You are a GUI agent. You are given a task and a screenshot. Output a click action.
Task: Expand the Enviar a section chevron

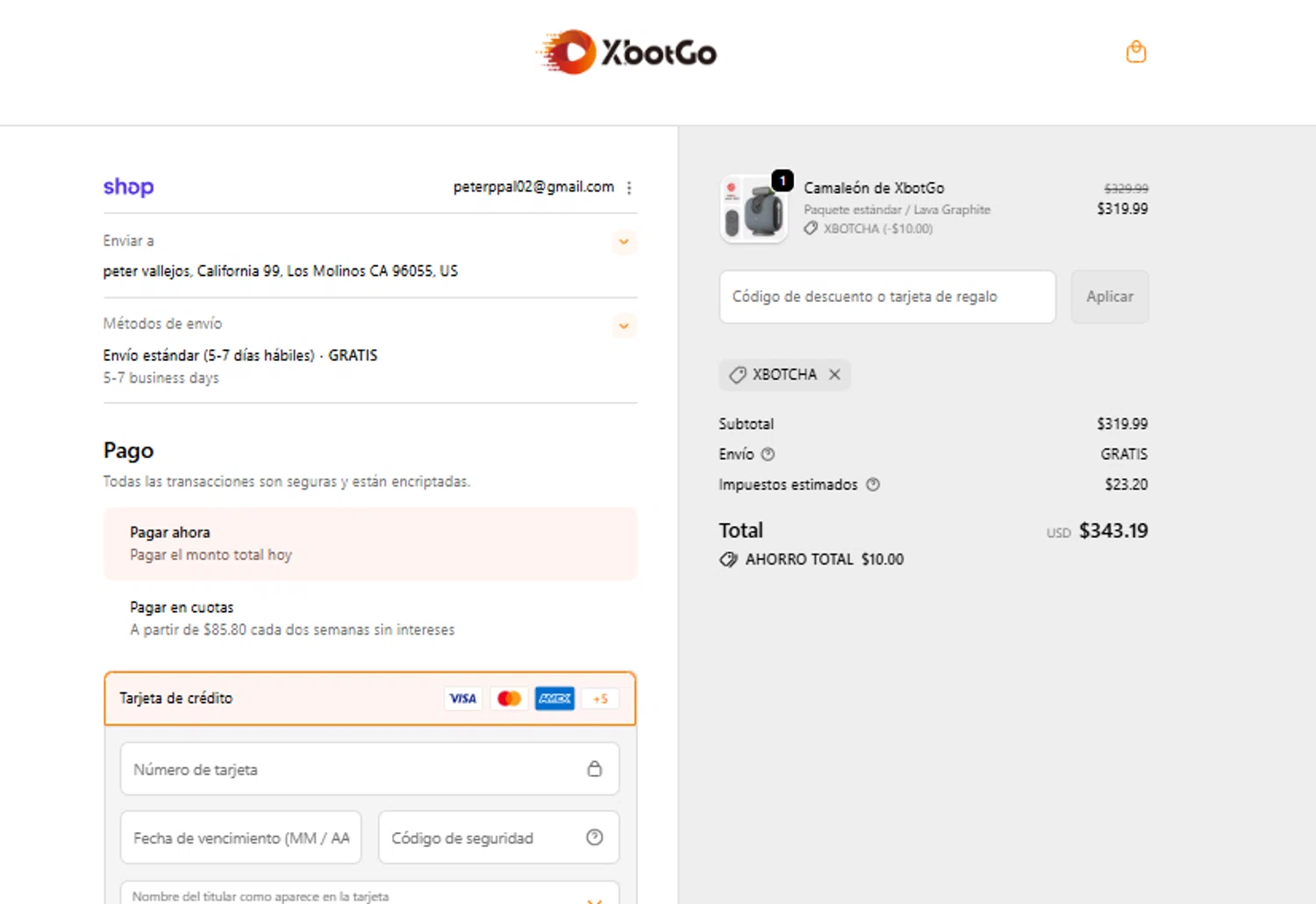[624, 241]
